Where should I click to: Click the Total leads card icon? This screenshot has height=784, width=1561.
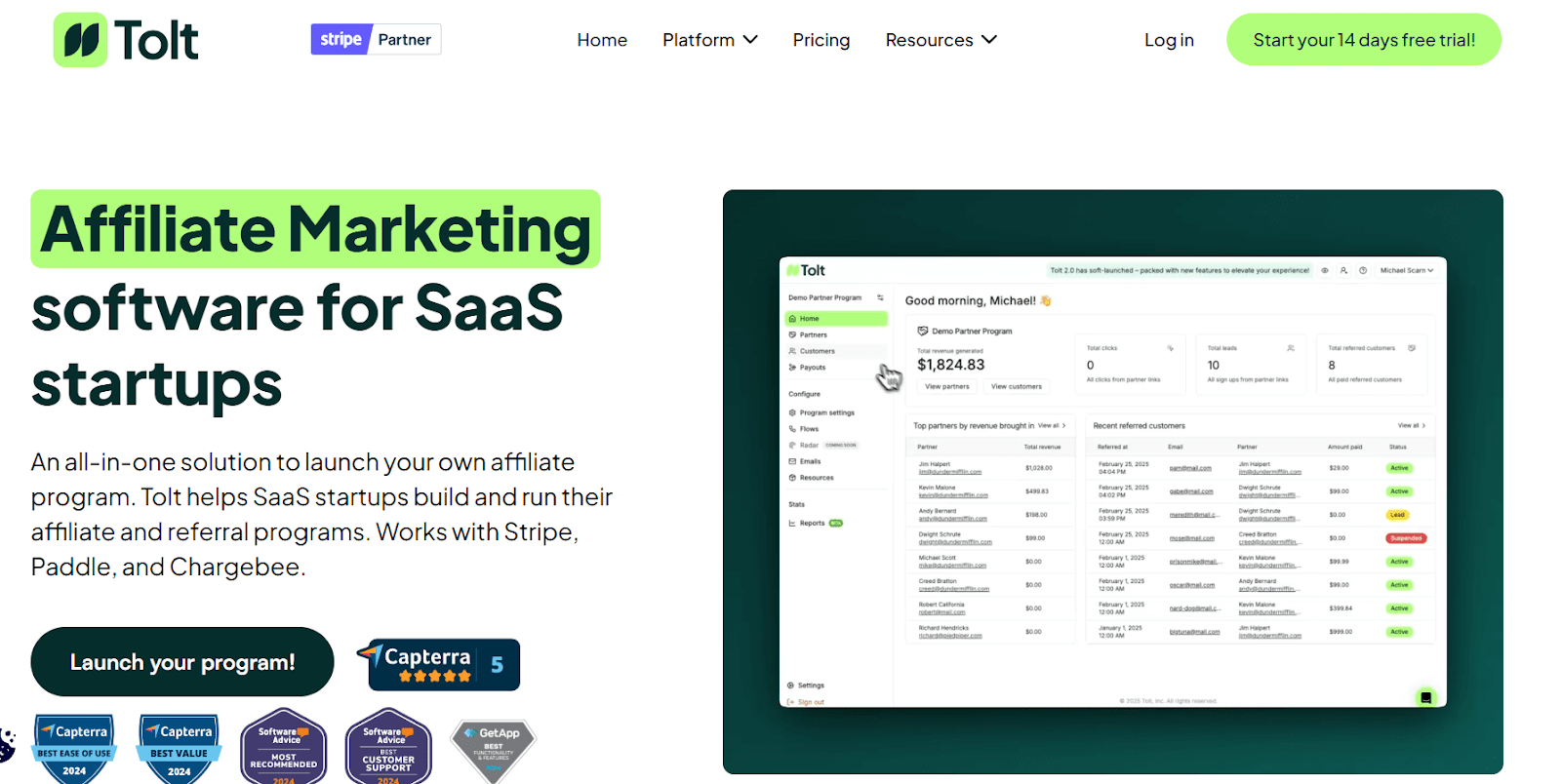pyautogui.click(x=1291, y=348)
